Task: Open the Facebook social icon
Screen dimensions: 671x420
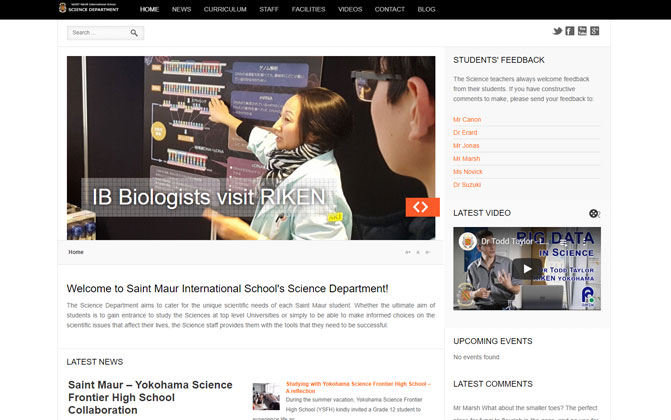Action: [x=570, y=31]
